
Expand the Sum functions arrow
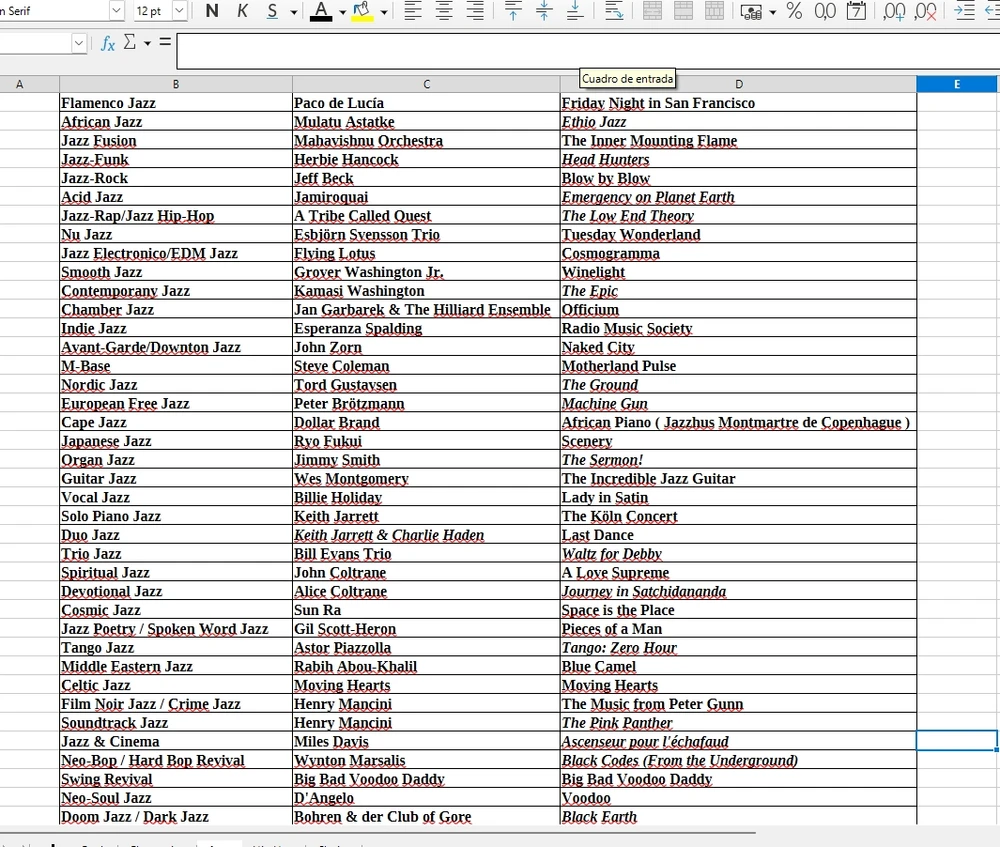tap(147, 43)
